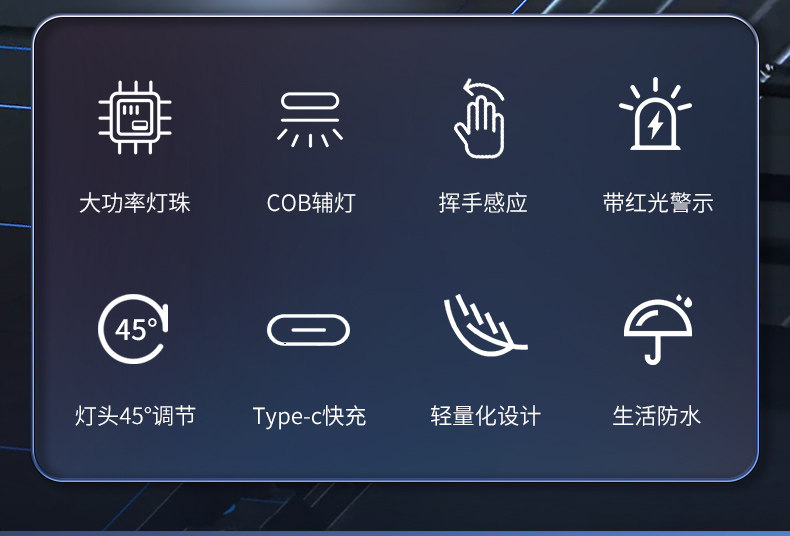
Task: Click the umbrella waterproof icon
Action: point(657,329)
